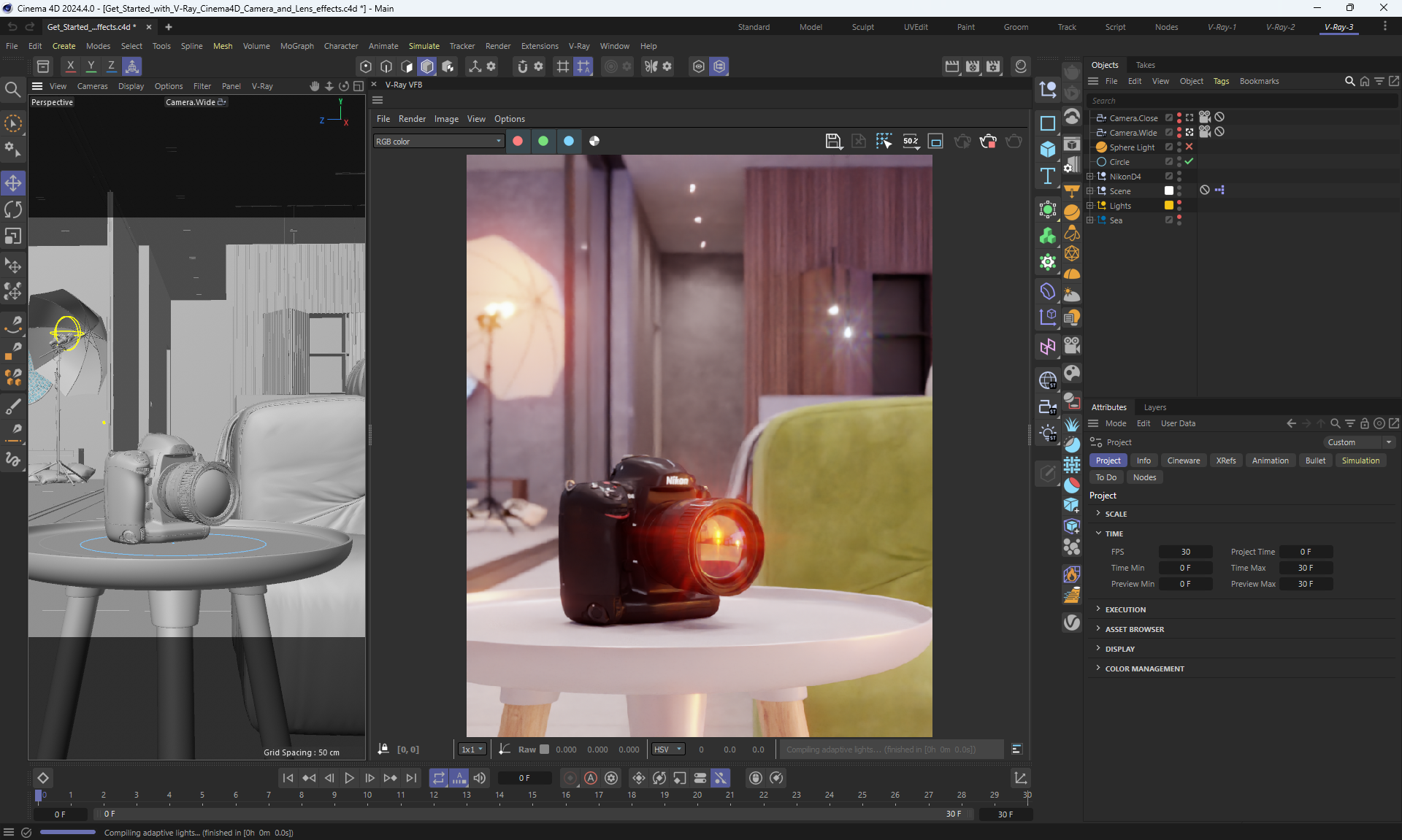1402x840 pixels.
Task: Select the Rotate tool in left toolbar
Action: point(13,209)
